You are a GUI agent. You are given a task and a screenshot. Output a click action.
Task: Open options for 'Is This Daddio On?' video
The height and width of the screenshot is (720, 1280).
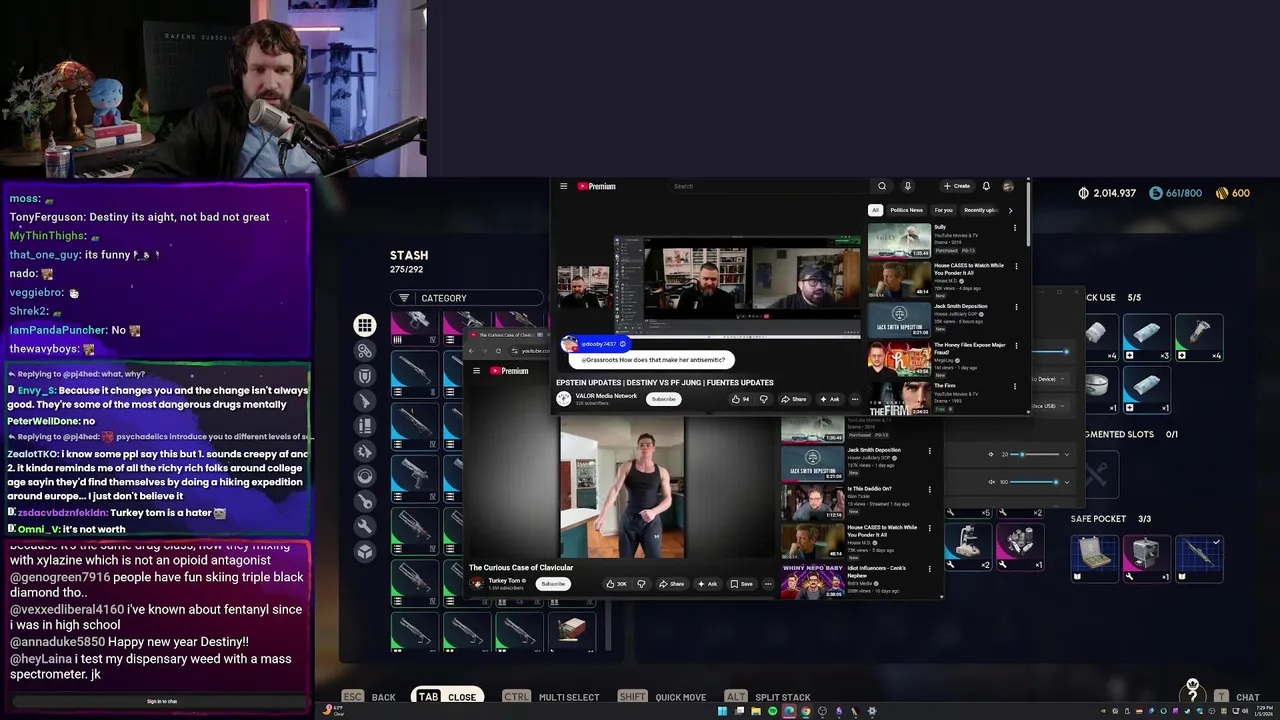(x=930, y=490)
